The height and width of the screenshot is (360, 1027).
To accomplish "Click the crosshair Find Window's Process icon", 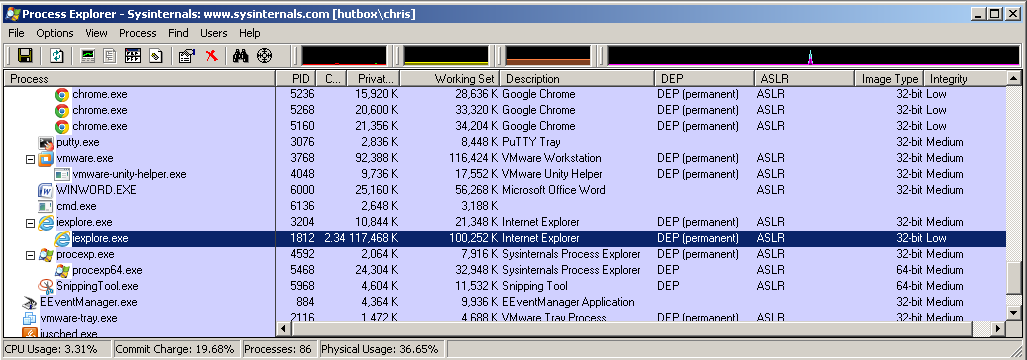I will [264, 56].
